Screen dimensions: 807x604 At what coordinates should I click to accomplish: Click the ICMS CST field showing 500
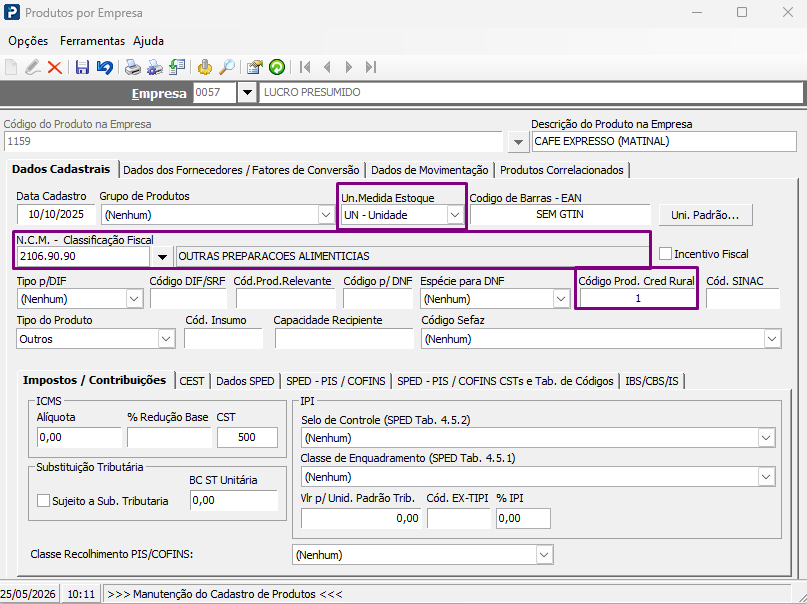(248, 437)
